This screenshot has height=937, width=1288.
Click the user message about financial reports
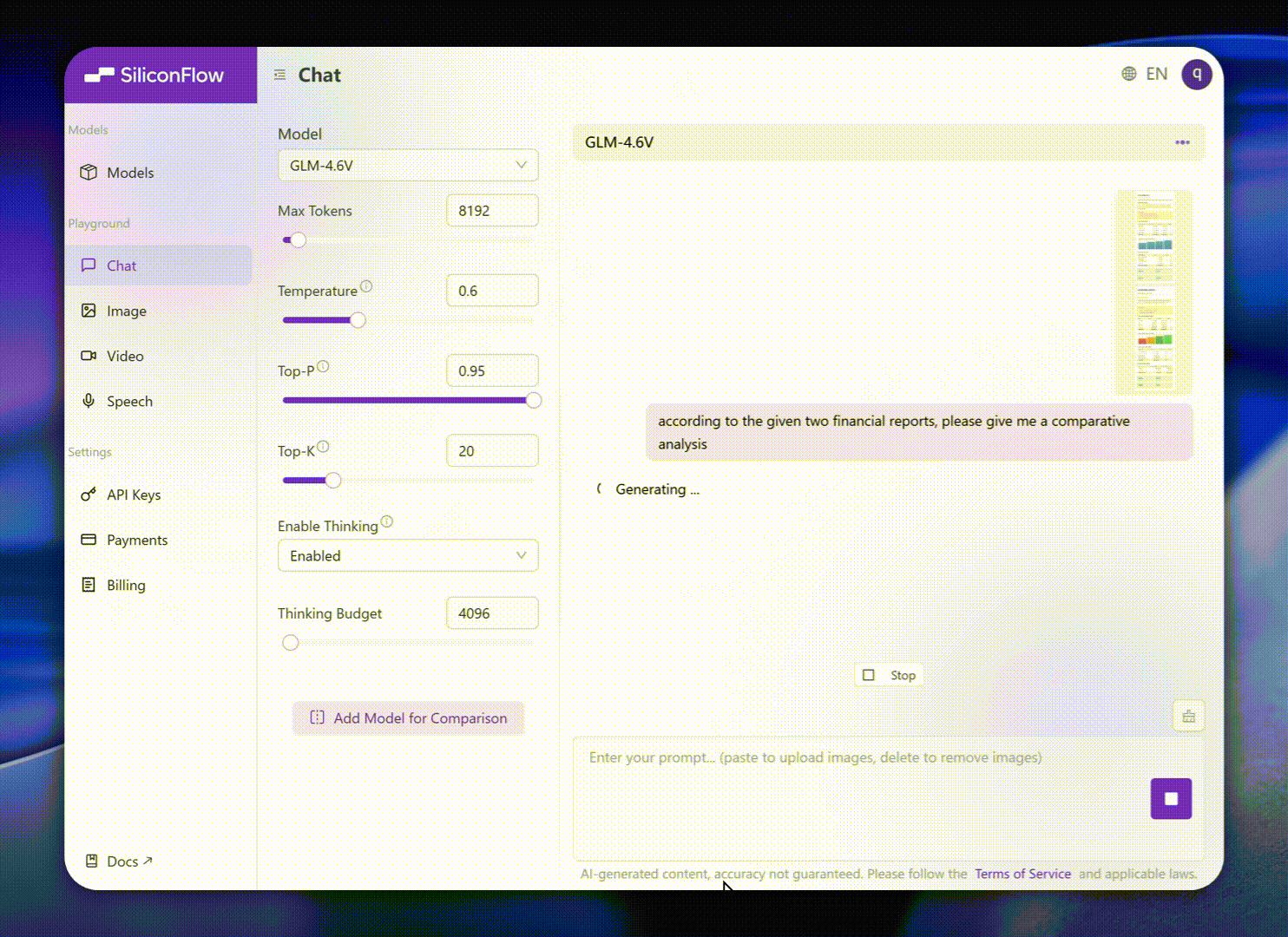coord(919,432)
